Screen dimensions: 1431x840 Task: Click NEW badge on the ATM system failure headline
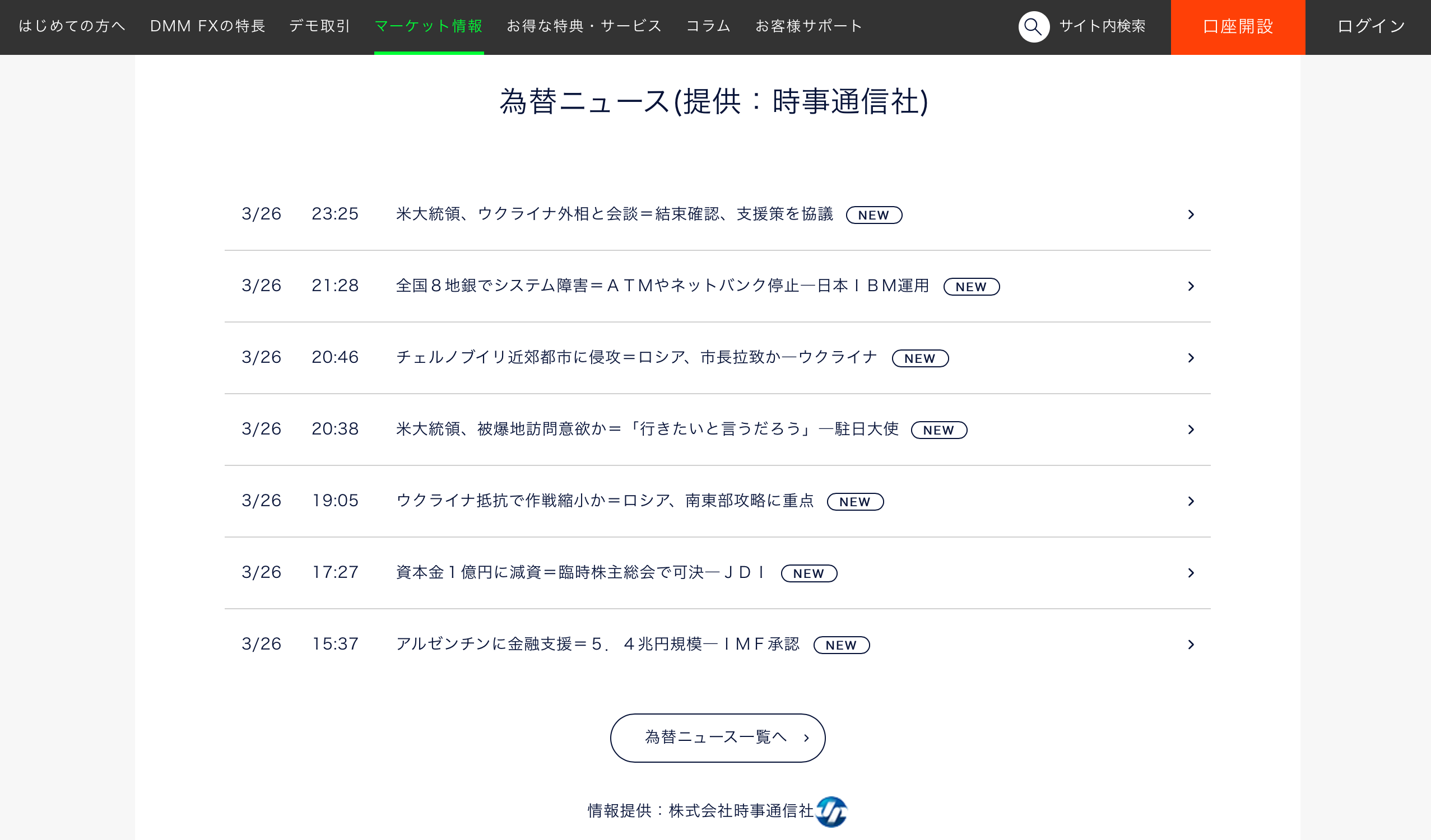[971, 287]
